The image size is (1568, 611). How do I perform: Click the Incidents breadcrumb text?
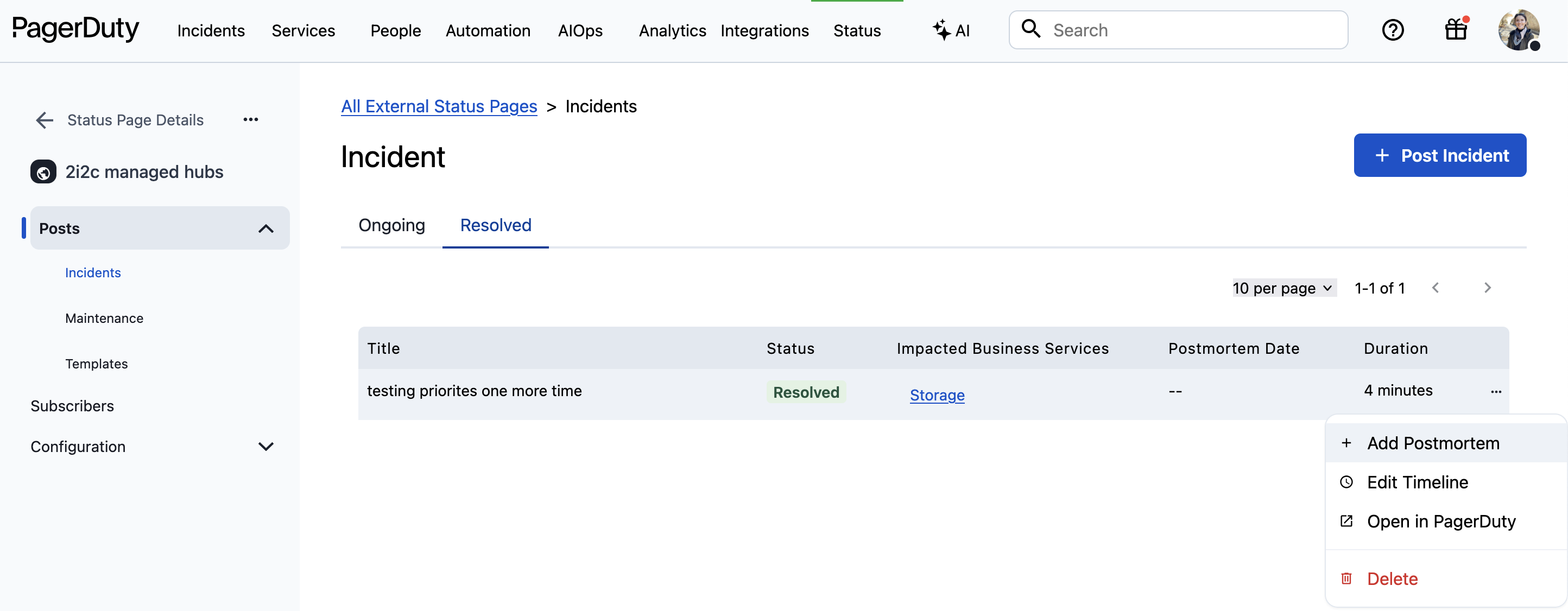tap(601, 106)
